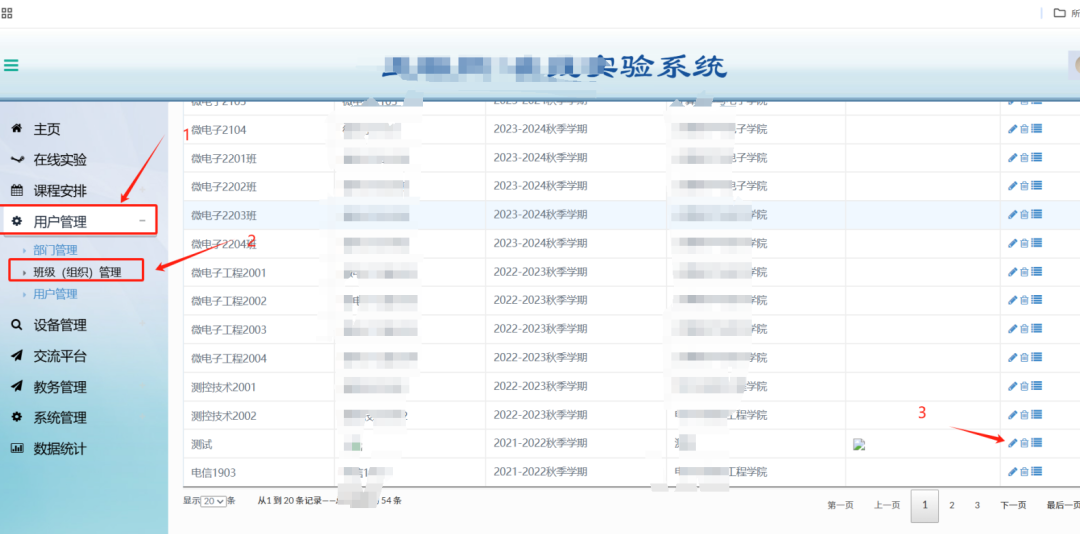
Task: Toggle the hamburger sidebar menu icon
Action: pyautogui.click(x=11, y=65)
